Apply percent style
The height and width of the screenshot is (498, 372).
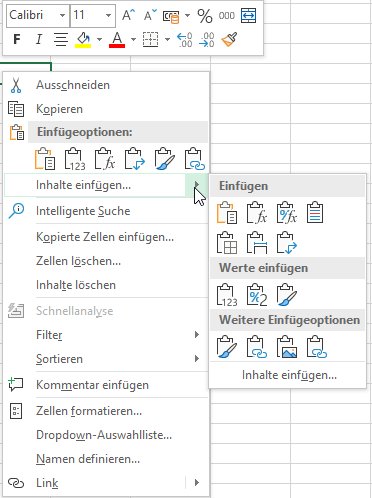tap(205, 16)
